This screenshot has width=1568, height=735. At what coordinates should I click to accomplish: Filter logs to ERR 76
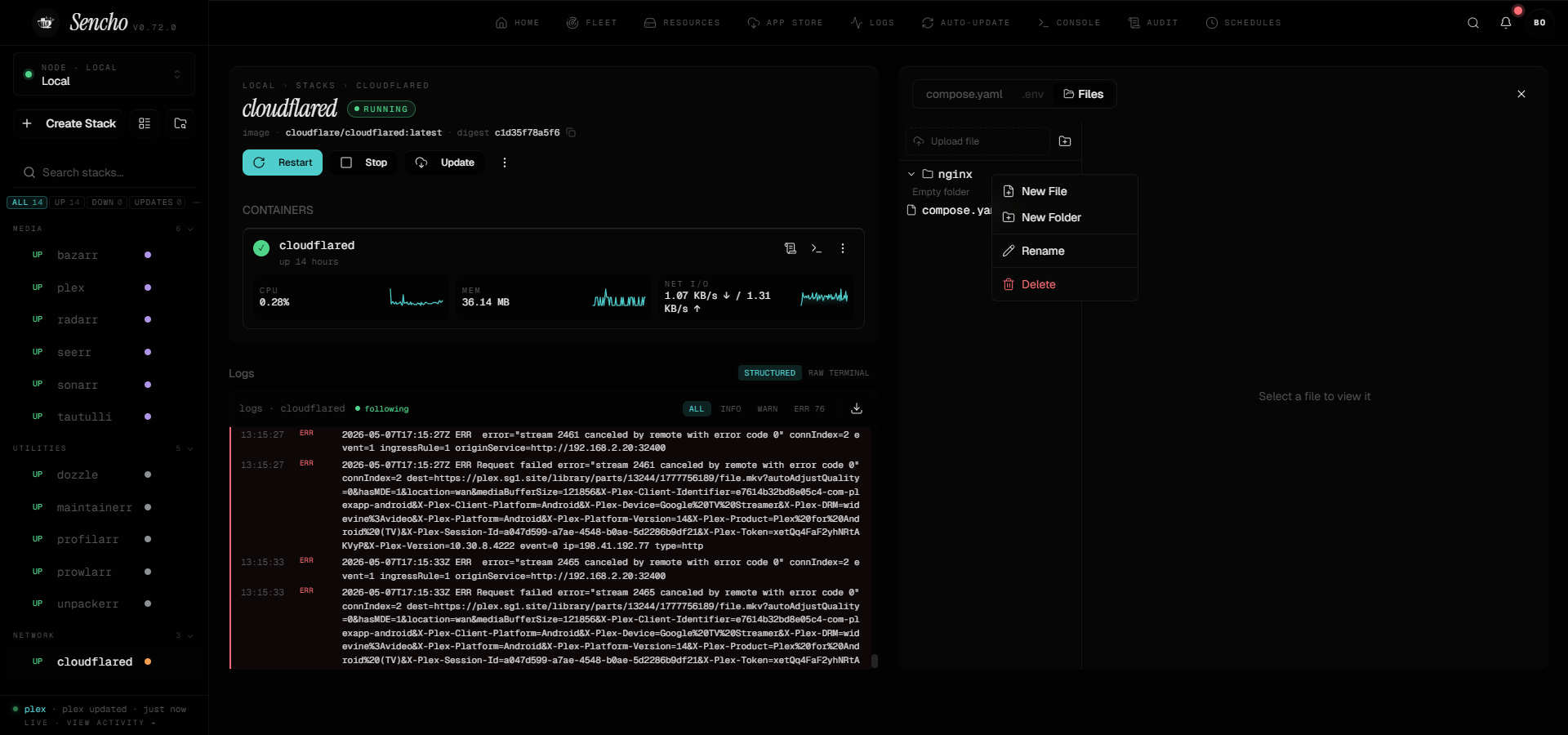tap(809, 409)
